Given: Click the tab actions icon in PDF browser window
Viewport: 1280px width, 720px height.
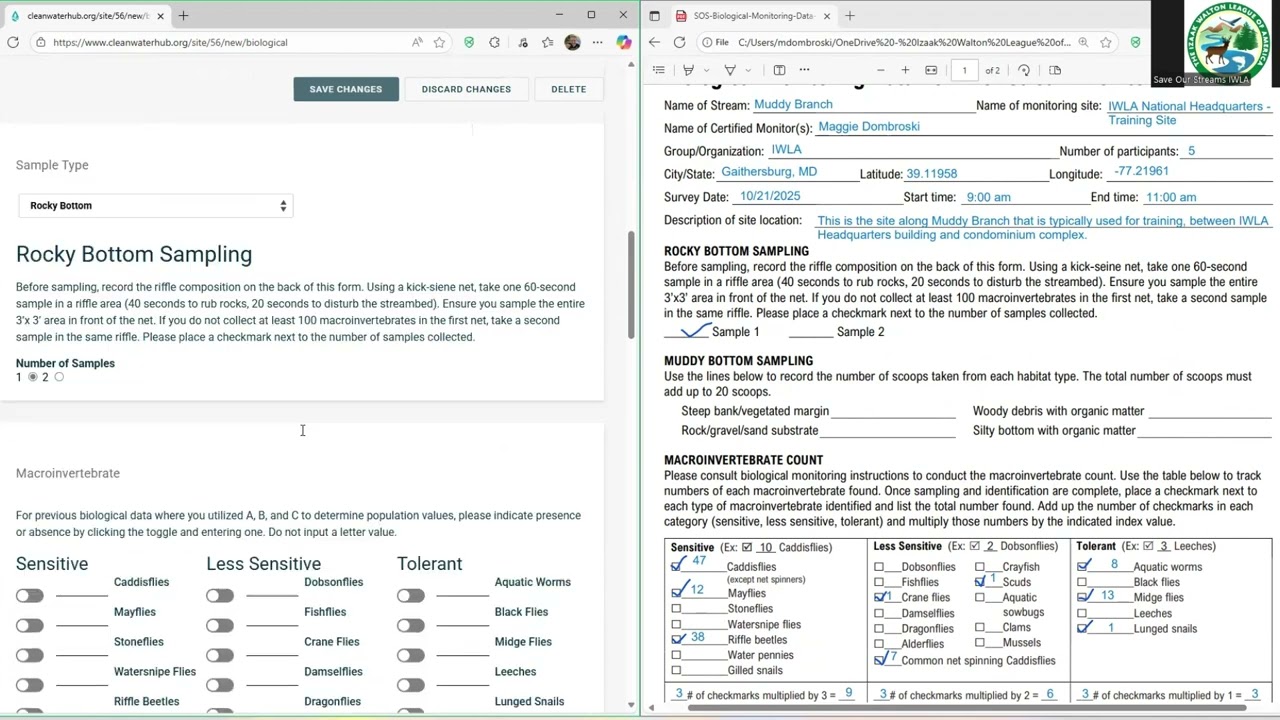Looking at the screenshot, I should (x=654, y=15).
